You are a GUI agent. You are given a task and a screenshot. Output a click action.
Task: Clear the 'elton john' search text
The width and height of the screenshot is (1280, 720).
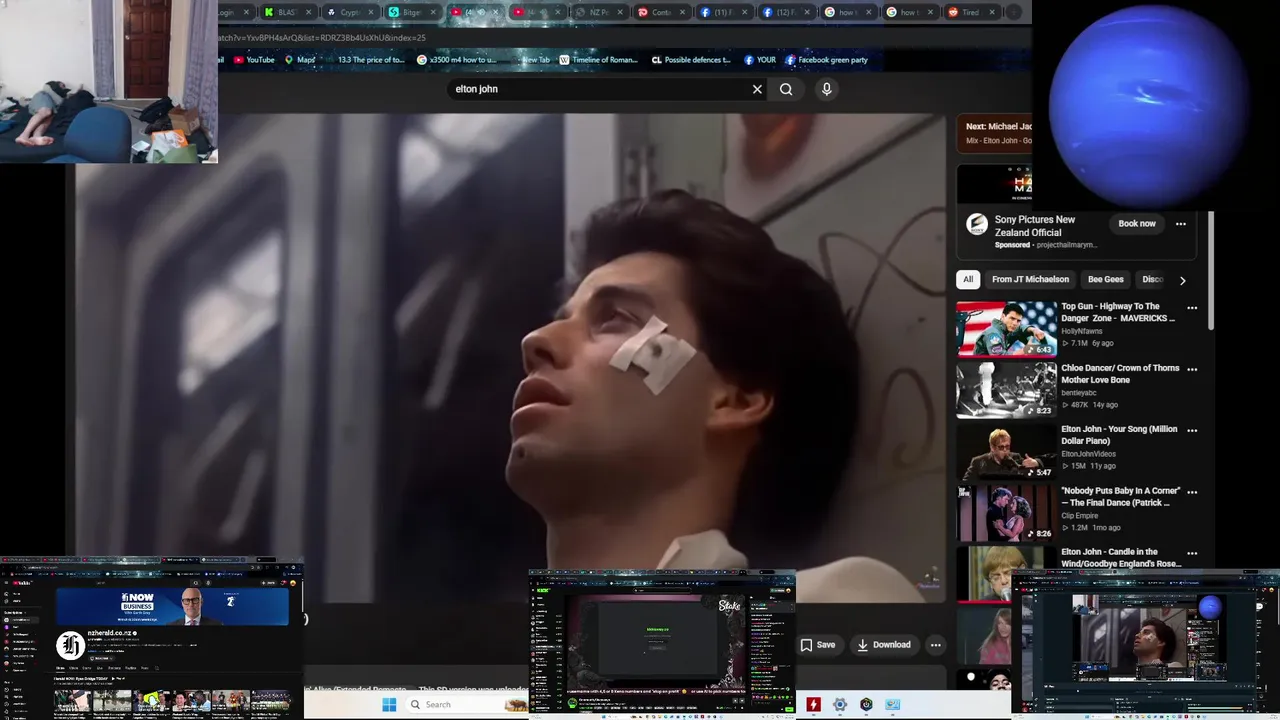[757, 89]
